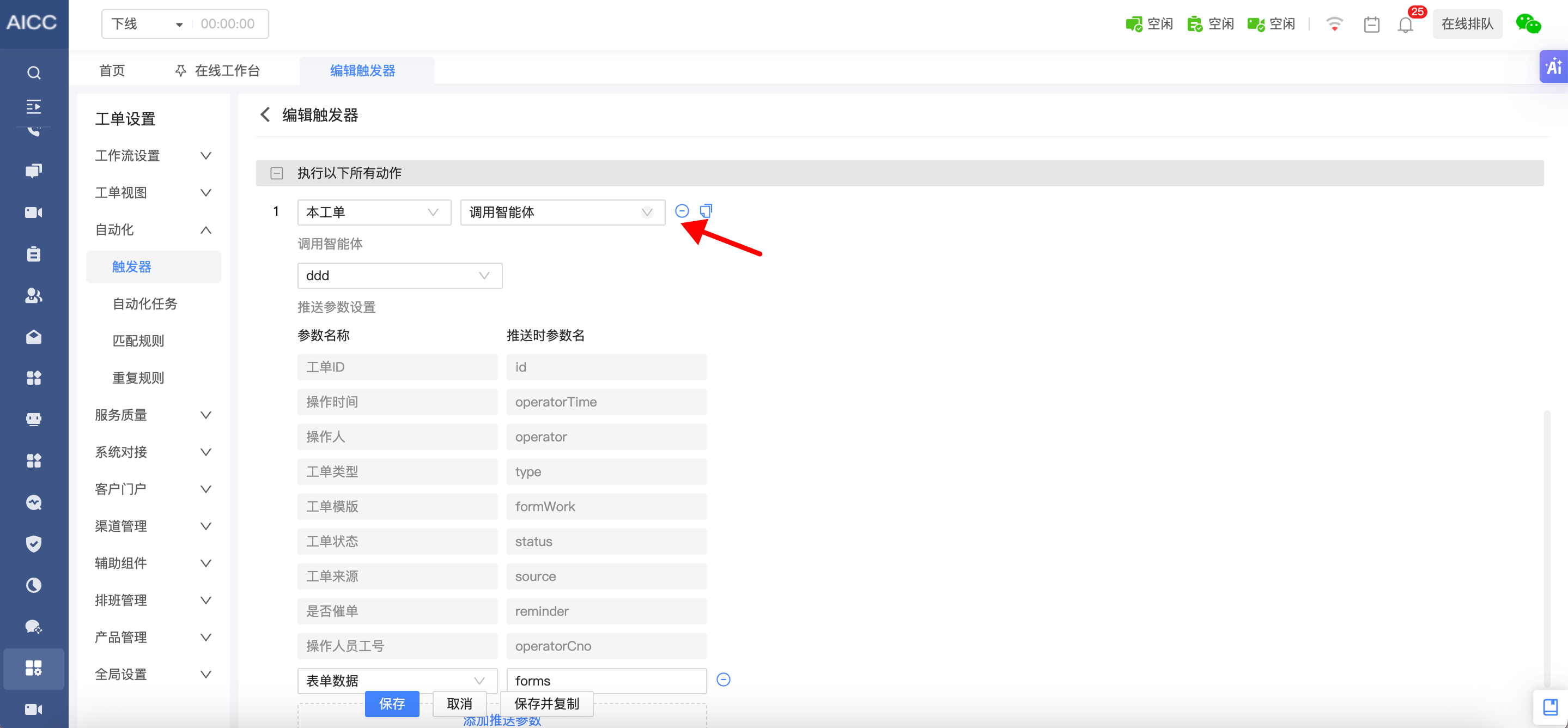Viewport: 1568px width, 728px height.
Task: Open the ddd agent dropdown
Action: [399, 276]
